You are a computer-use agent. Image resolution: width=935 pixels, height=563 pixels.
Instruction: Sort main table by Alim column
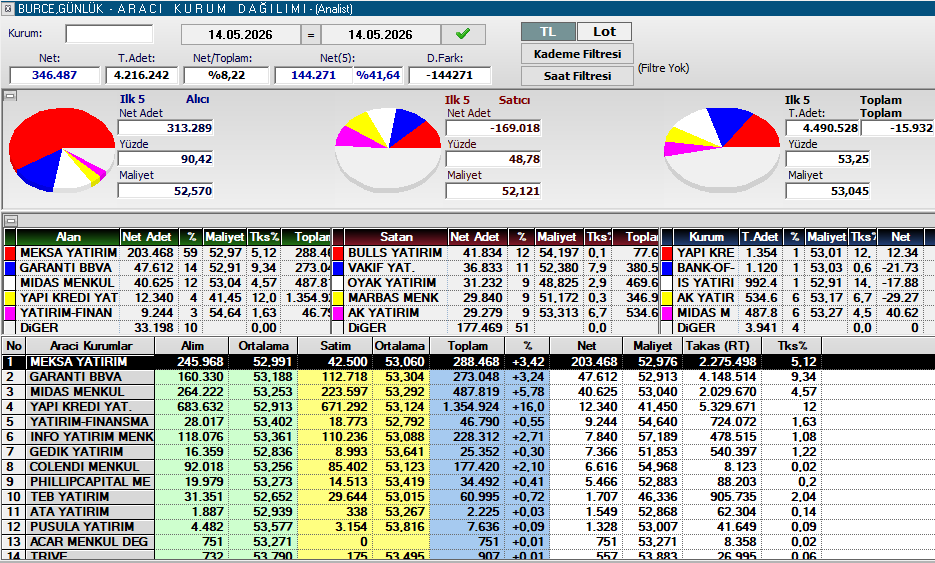(x=192, y=346)
